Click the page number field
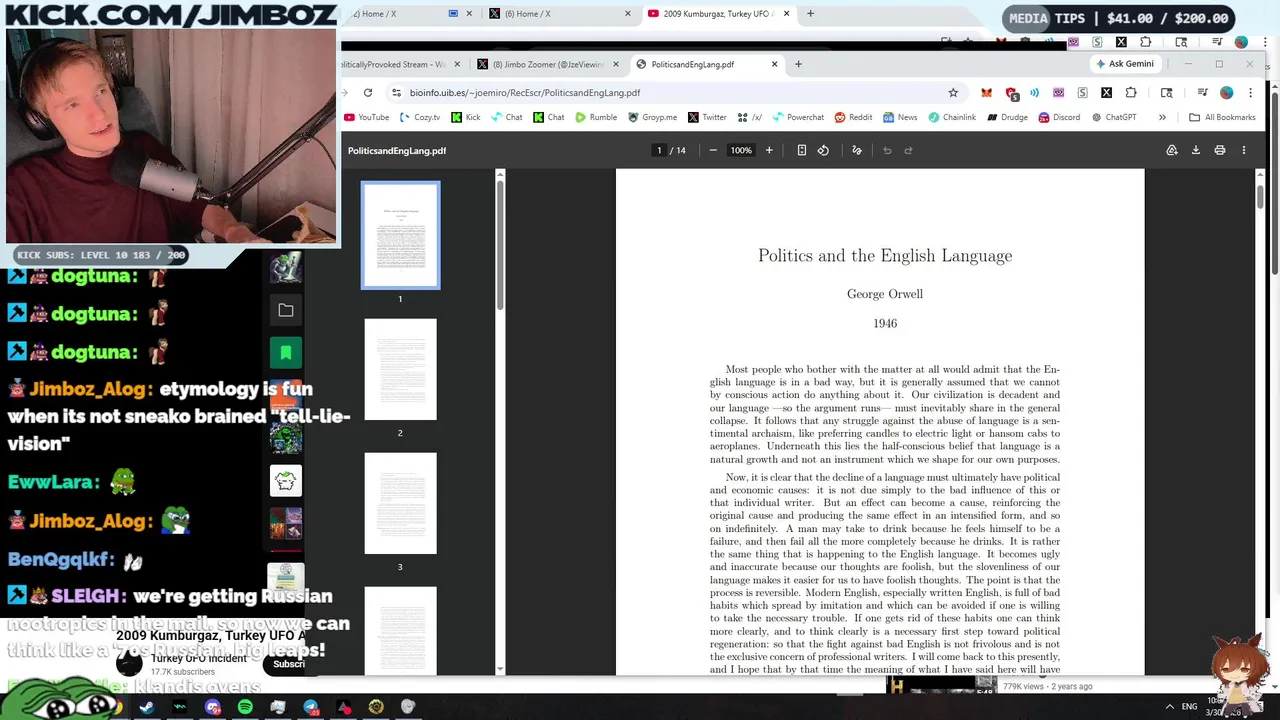The width and height of the screenshot is (1280, 720). coord(659,150)
